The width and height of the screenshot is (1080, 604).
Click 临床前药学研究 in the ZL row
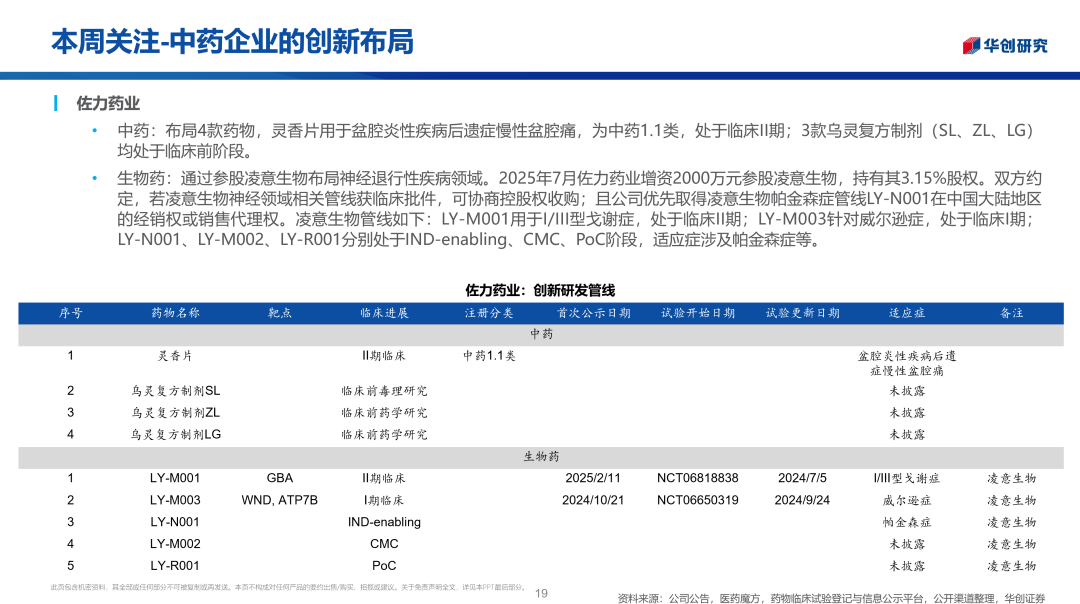click(x=384, y=413)
